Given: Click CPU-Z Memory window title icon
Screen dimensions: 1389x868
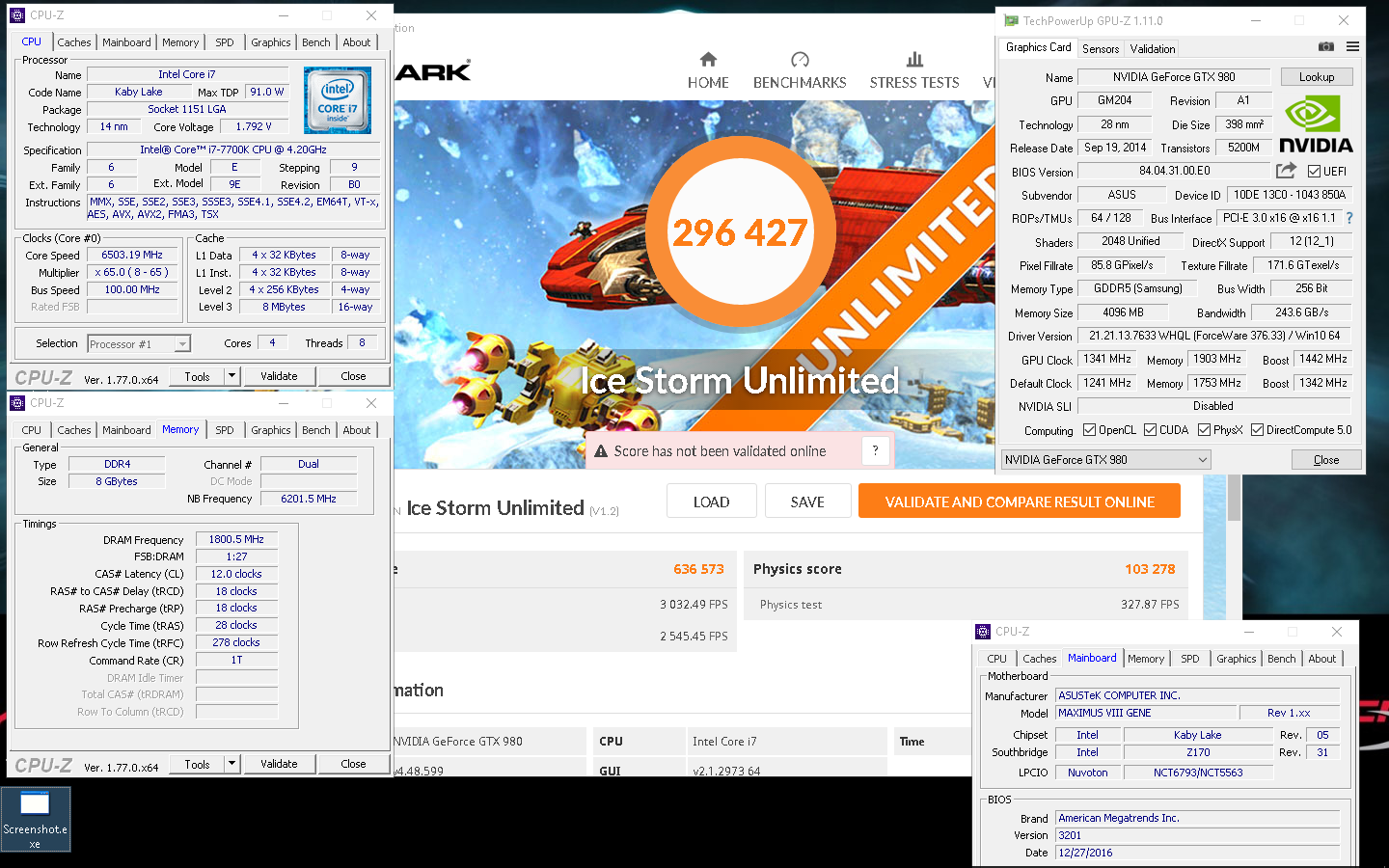Looking at the screenshot, I should pyautogui.click(x=17, y=403).
